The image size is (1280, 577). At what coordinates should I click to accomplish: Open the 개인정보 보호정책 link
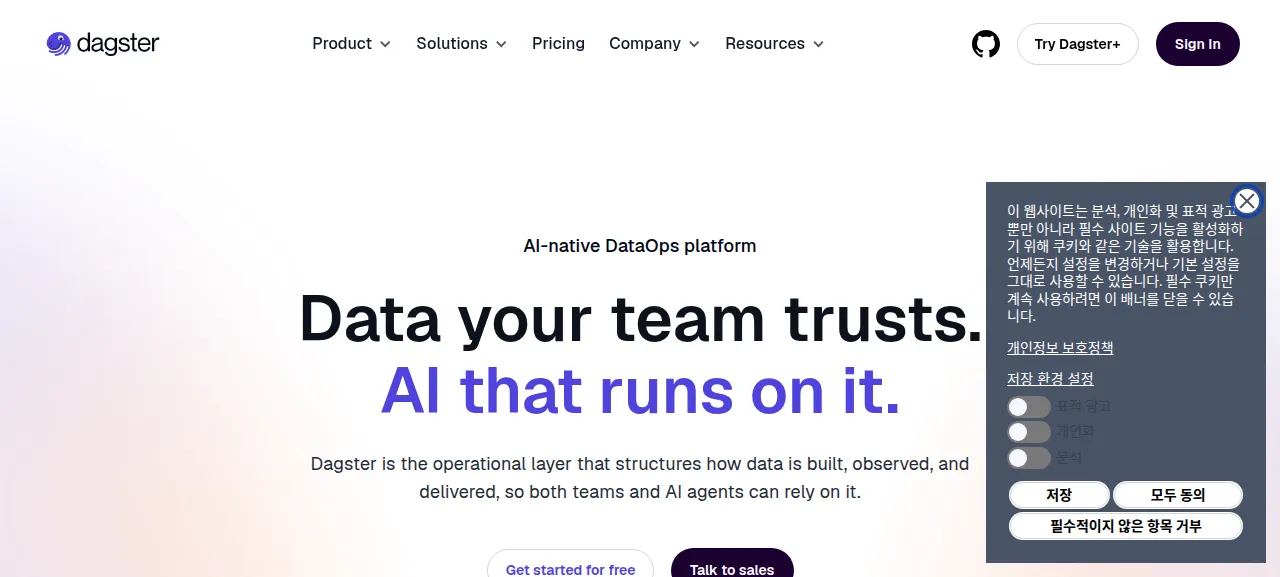[x=1060, y=348]
